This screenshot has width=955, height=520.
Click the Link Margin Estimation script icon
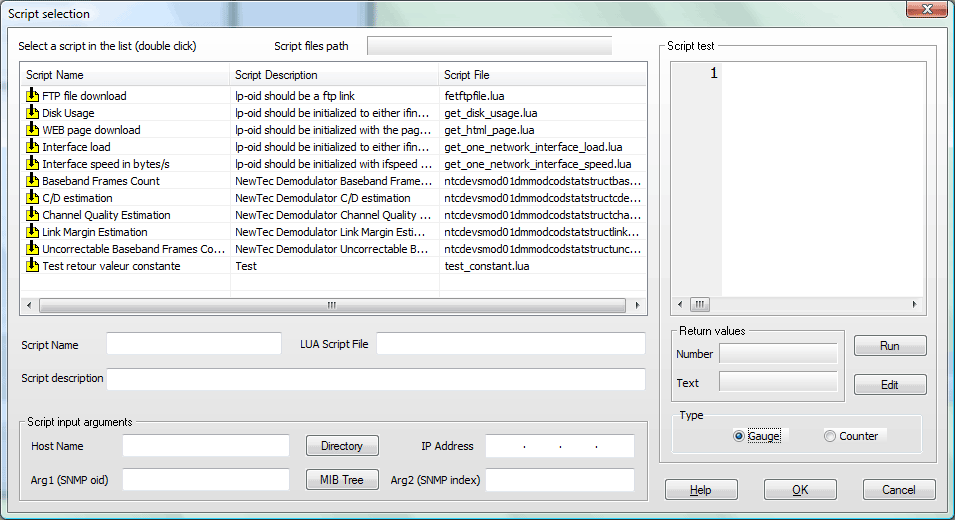click(32, 232)
